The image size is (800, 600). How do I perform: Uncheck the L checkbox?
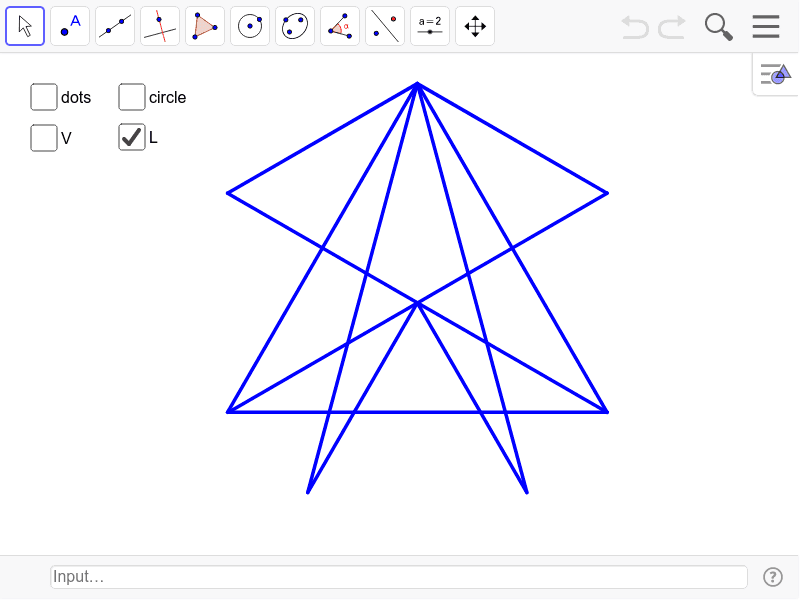click(x=131, y=137)
